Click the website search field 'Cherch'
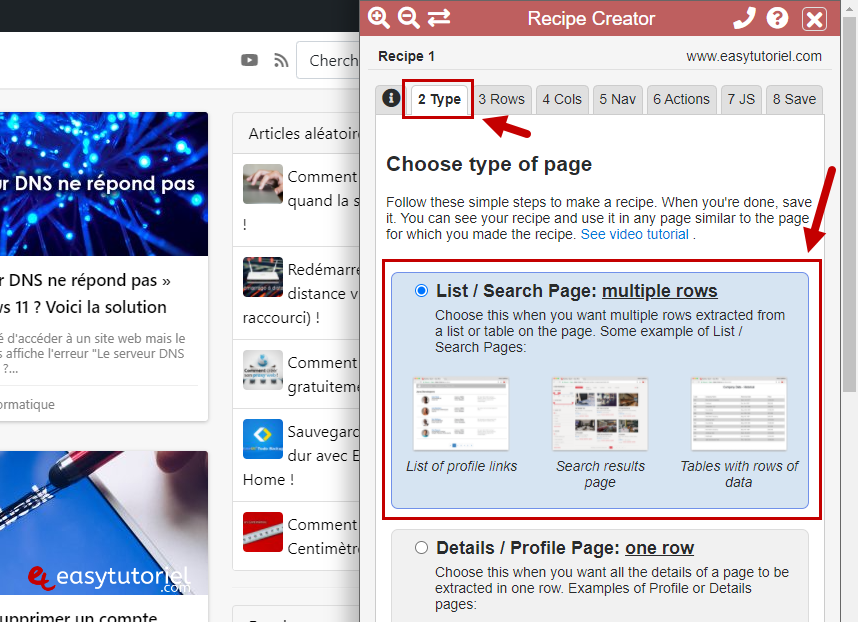The height and width of the screenshot is (622, 858). (328, 60)
